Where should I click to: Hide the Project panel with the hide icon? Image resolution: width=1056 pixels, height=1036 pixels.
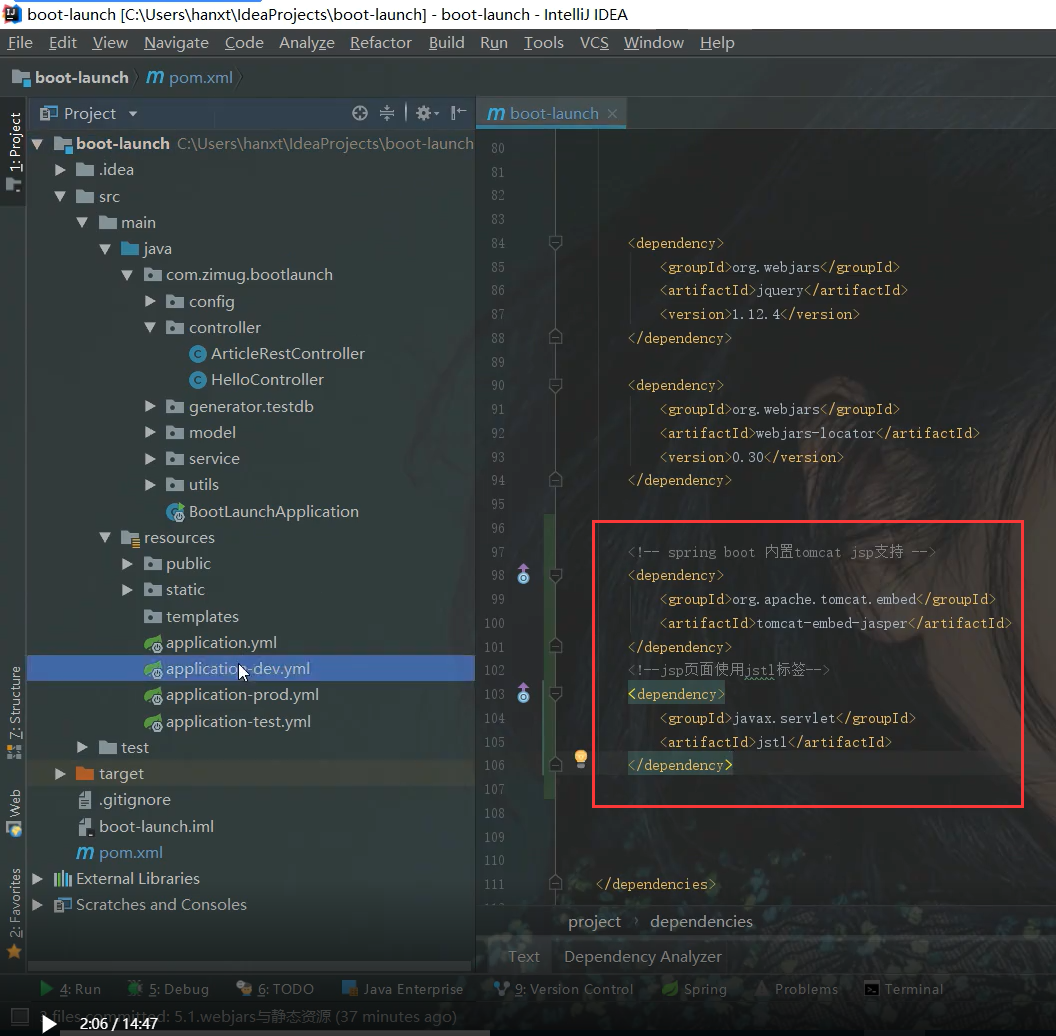(x=459, y=112)
